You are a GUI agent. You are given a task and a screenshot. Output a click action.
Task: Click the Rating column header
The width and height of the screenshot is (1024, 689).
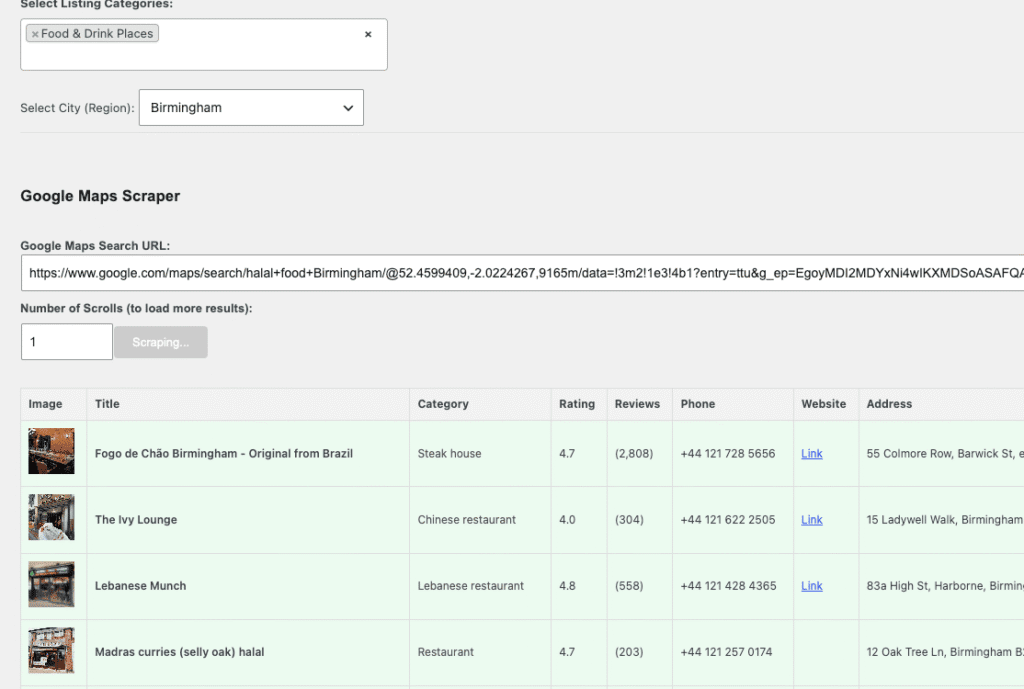click(577, 404)
